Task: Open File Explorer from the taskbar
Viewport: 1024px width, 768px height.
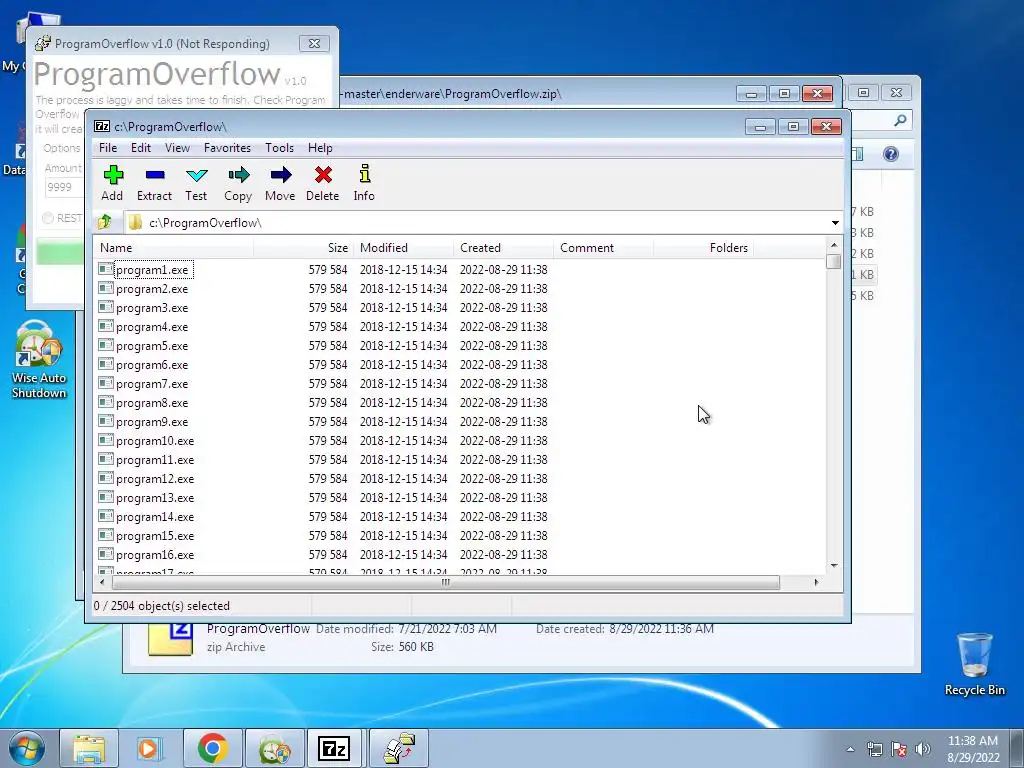Action: tap(89, 748)
